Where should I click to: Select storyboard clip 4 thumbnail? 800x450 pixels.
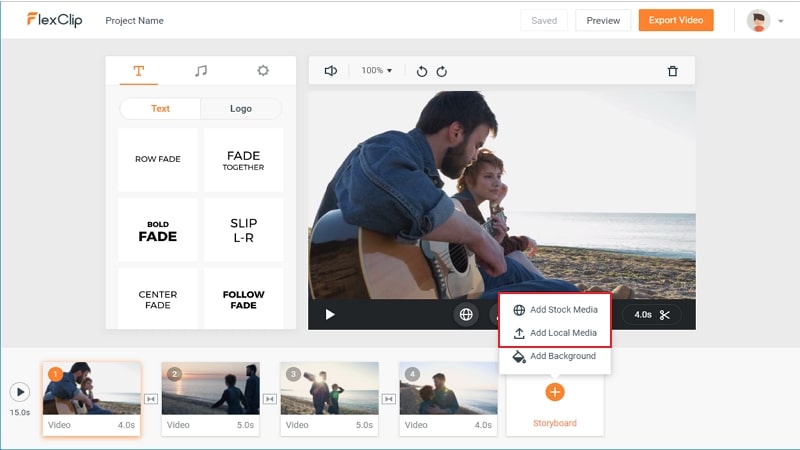(x=448, y=388)
